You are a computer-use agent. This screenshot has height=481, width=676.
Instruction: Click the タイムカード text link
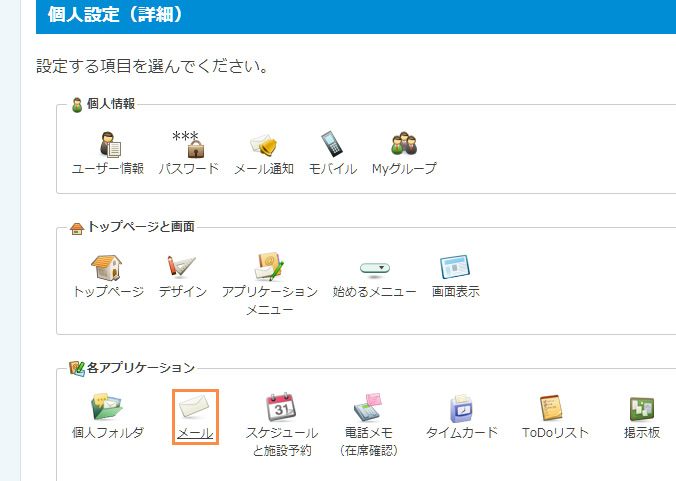462,432
